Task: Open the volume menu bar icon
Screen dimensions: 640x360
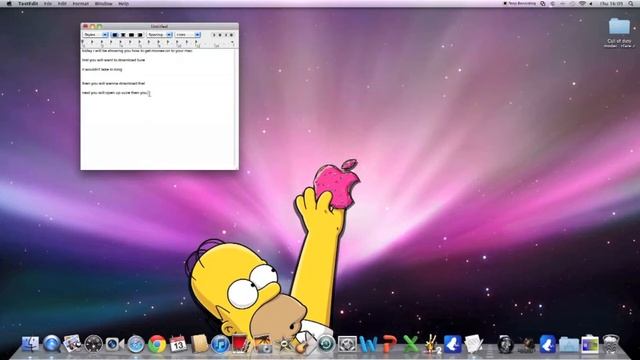Action: click(x=591, y=4)
